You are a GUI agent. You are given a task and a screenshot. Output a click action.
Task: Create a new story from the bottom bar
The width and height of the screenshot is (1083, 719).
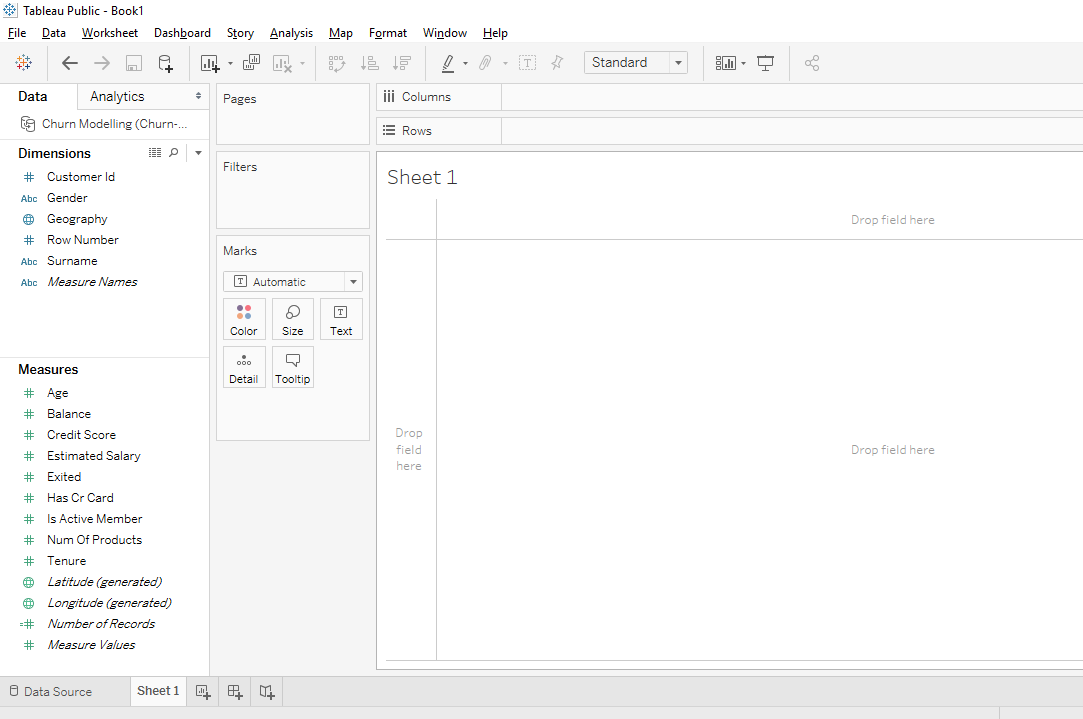[266, 691]
